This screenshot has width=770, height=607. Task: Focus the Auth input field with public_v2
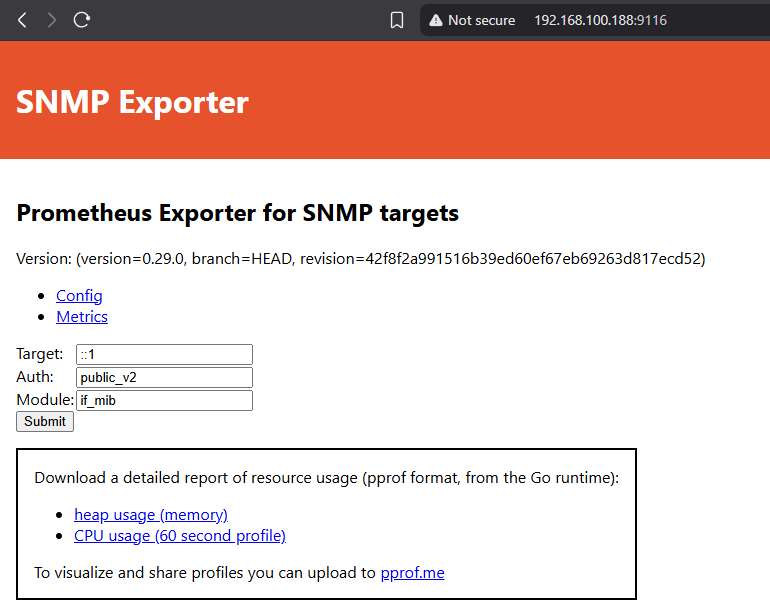[x=165, y=378]
